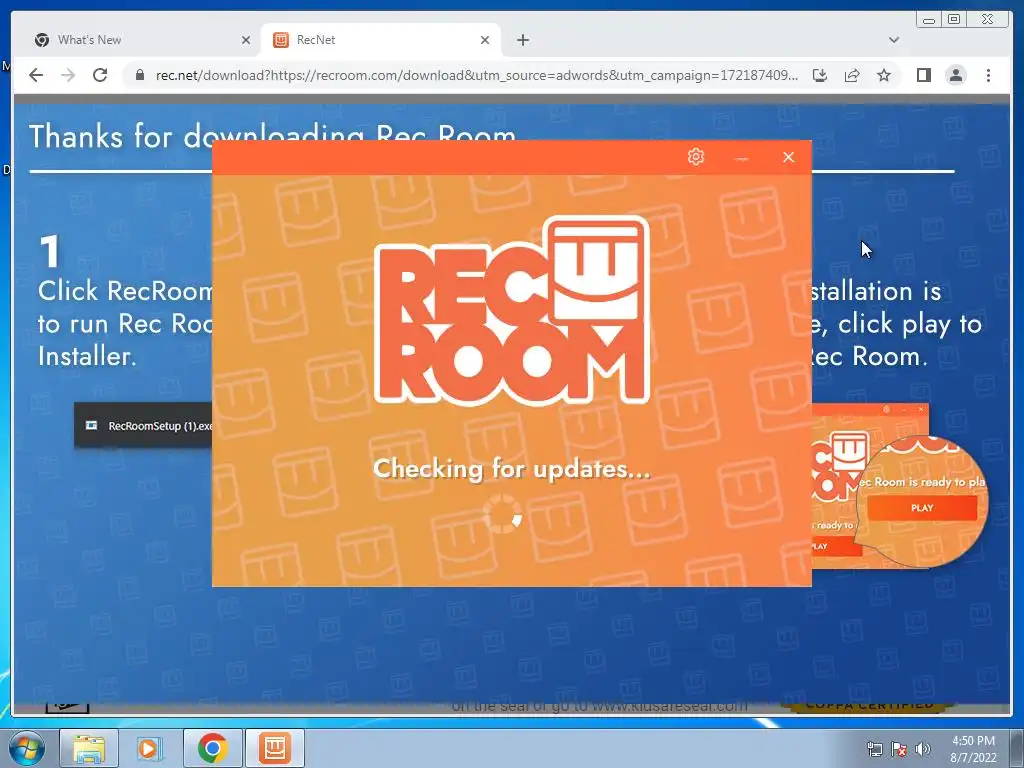Close the What's New tab
Image resolution: width=1024 pixels, height=768 pixels.
click(x=246, y=40)
